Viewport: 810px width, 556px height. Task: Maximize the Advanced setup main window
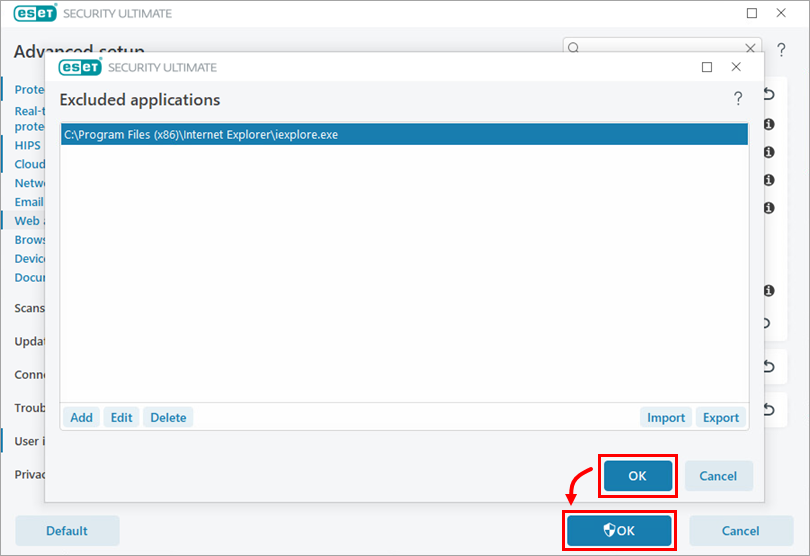[752, 13]
